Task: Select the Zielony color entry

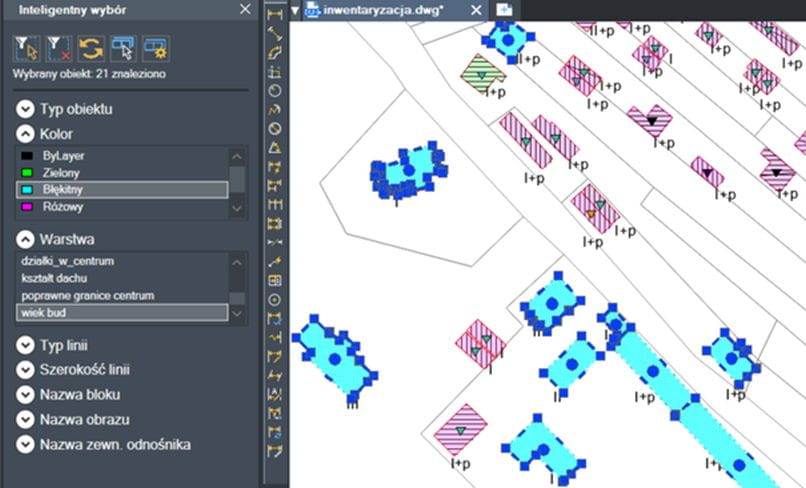Action: point(62,173)
